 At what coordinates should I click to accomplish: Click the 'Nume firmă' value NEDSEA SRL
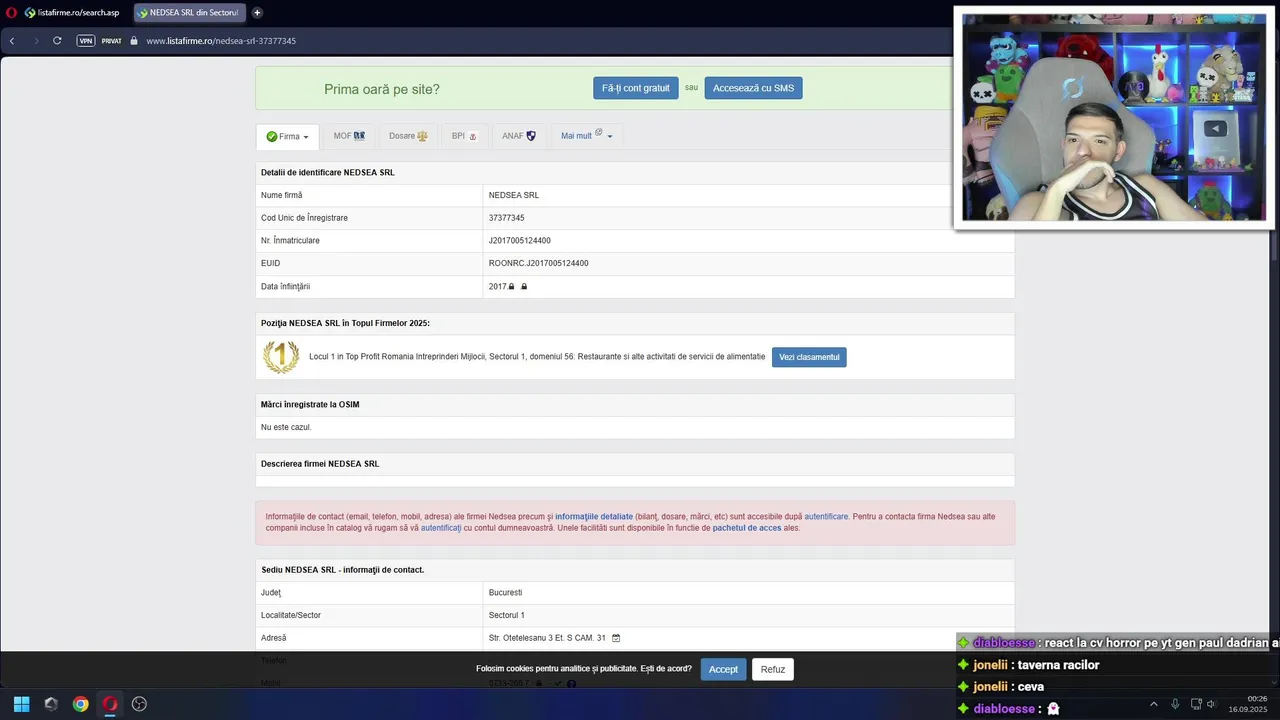(x=513, y=196)
